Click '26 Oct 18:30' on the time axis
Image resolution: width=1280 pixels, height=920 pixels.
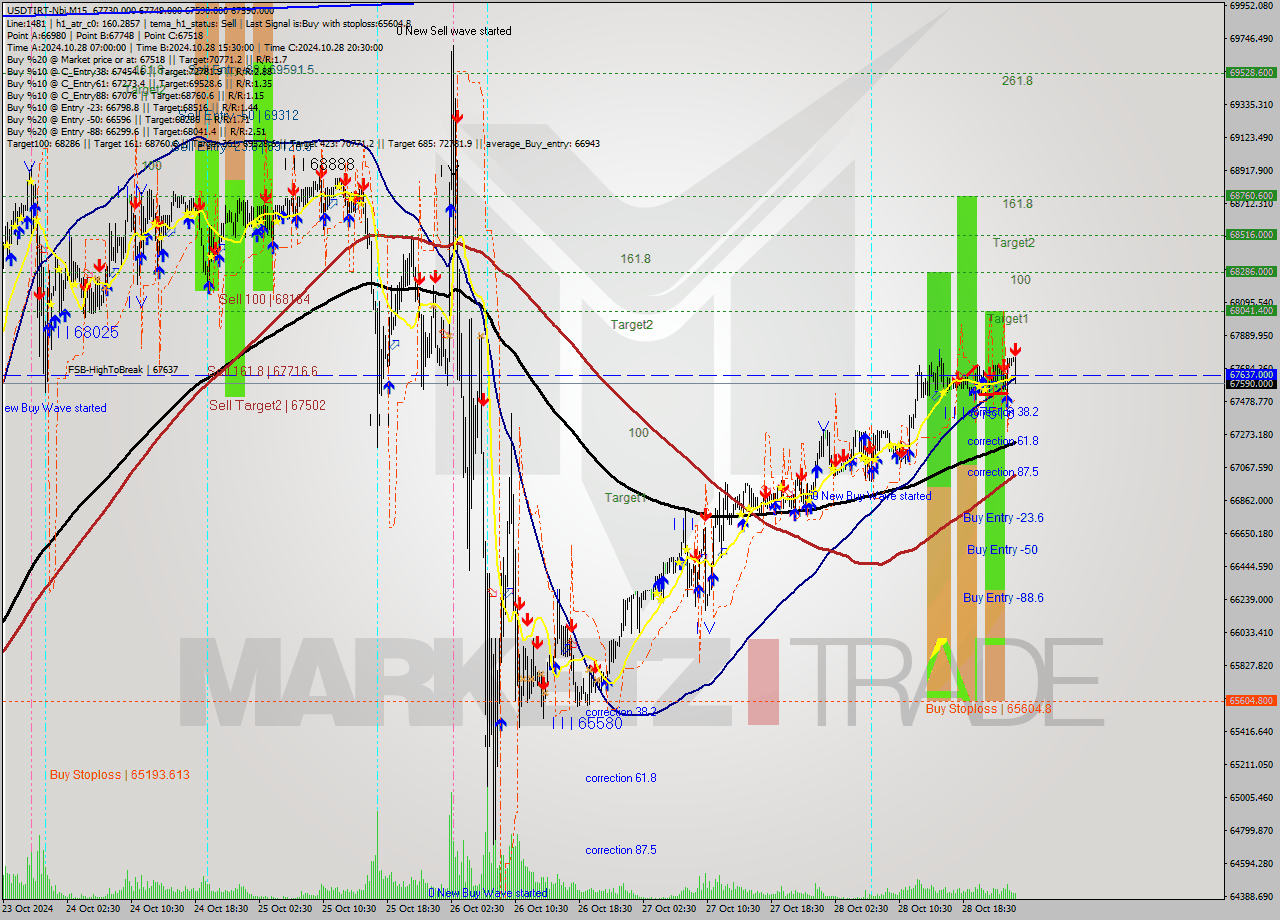click(604, 909)
